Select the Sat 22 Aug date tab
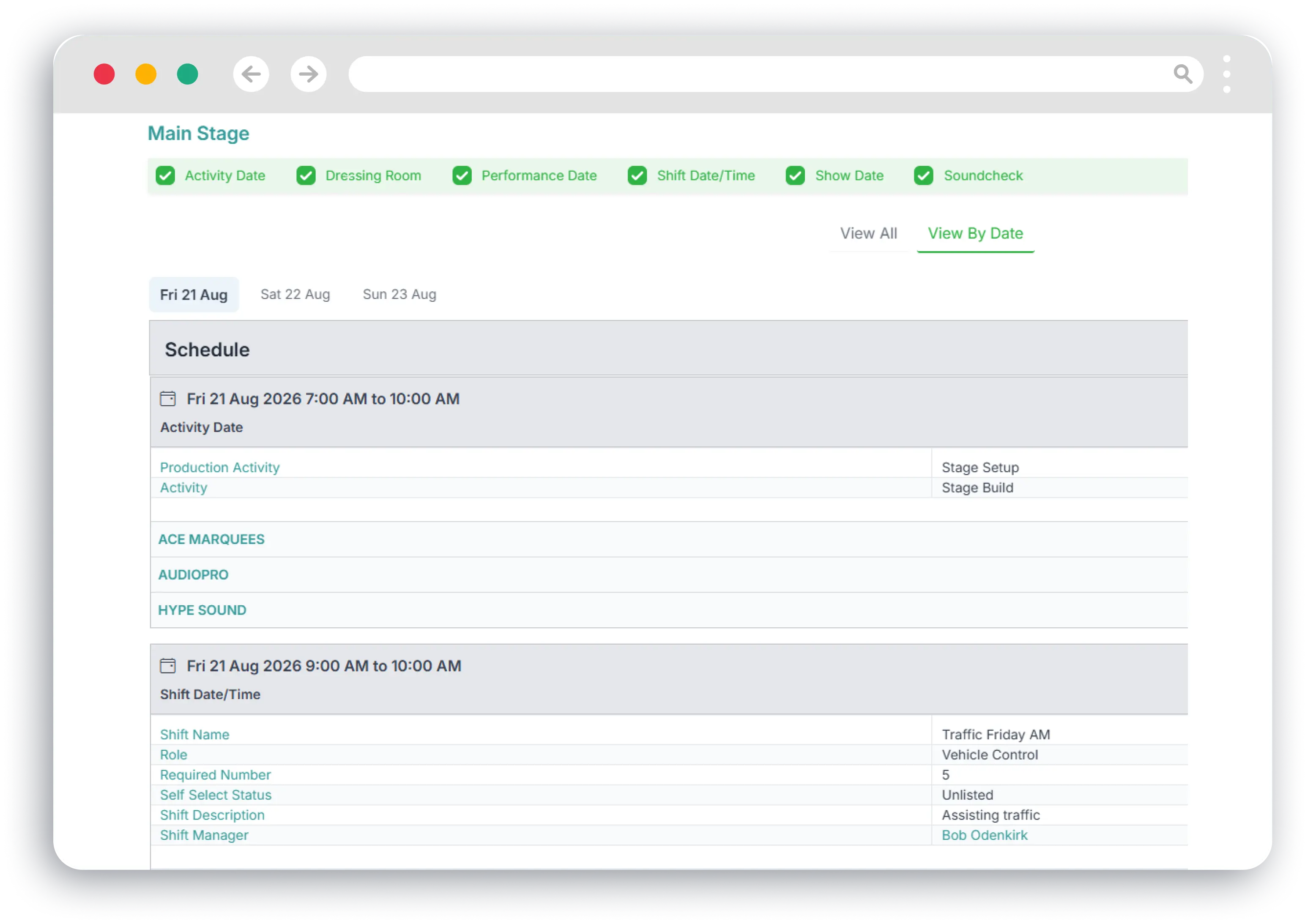The width and height of the screenshot is (1308, 924). 295,295
